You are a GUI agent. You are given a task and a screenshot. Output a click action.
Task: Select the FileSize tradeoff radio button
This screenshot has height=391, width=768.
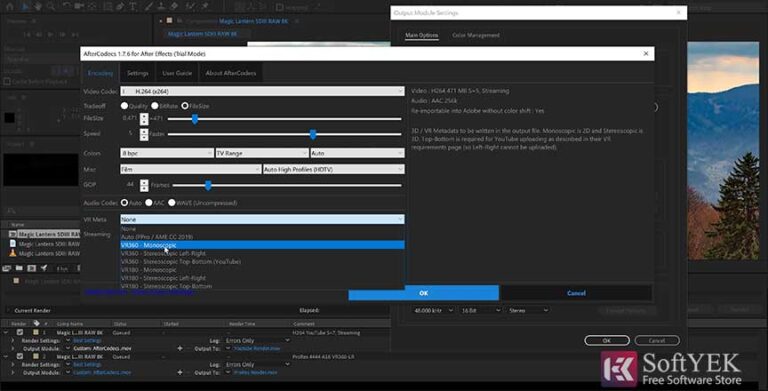click(x=185, y=106)
